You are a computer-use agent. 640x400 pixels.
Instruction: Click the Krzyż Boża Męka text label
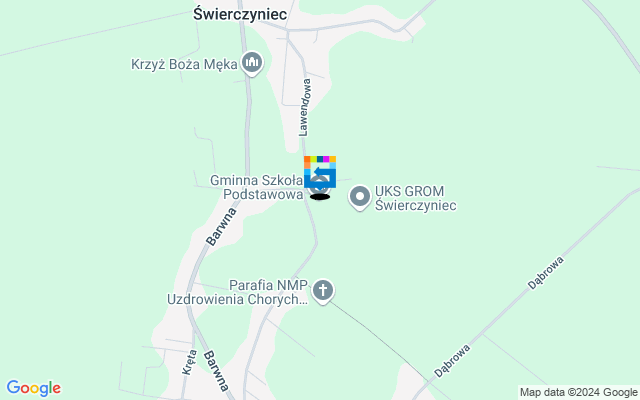184,64
